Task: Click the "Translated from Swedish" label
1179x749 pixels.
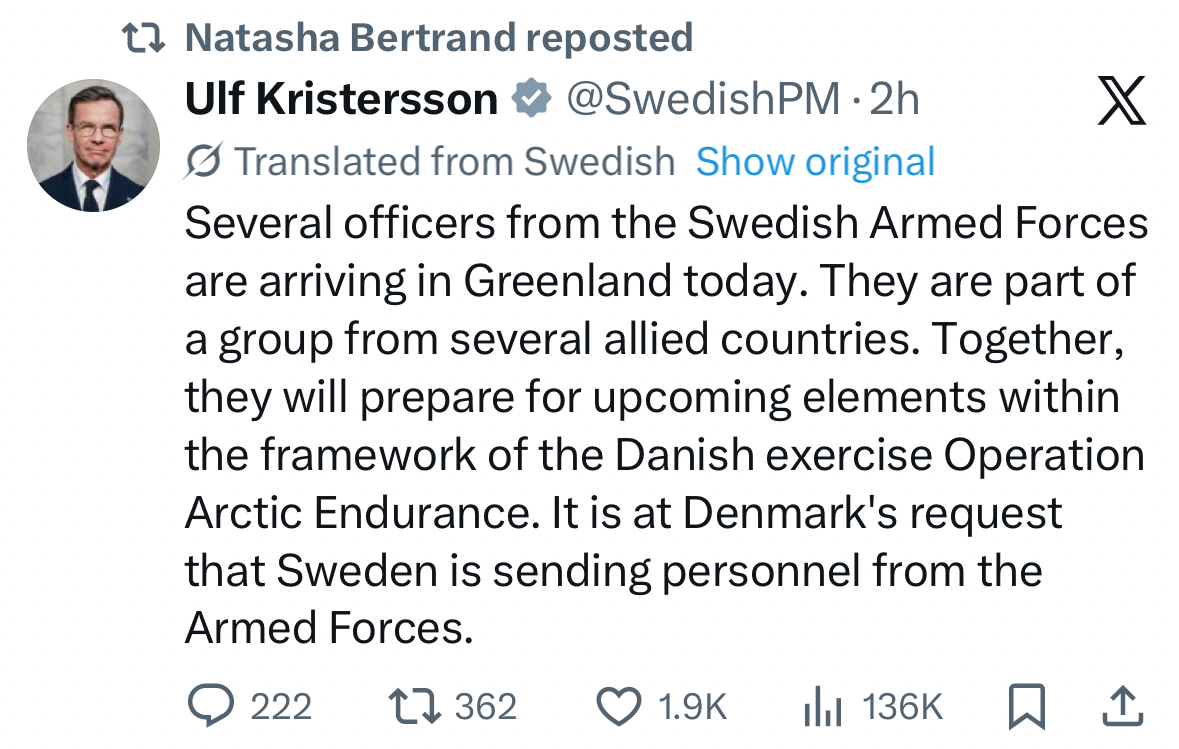Action: [454, 161]
